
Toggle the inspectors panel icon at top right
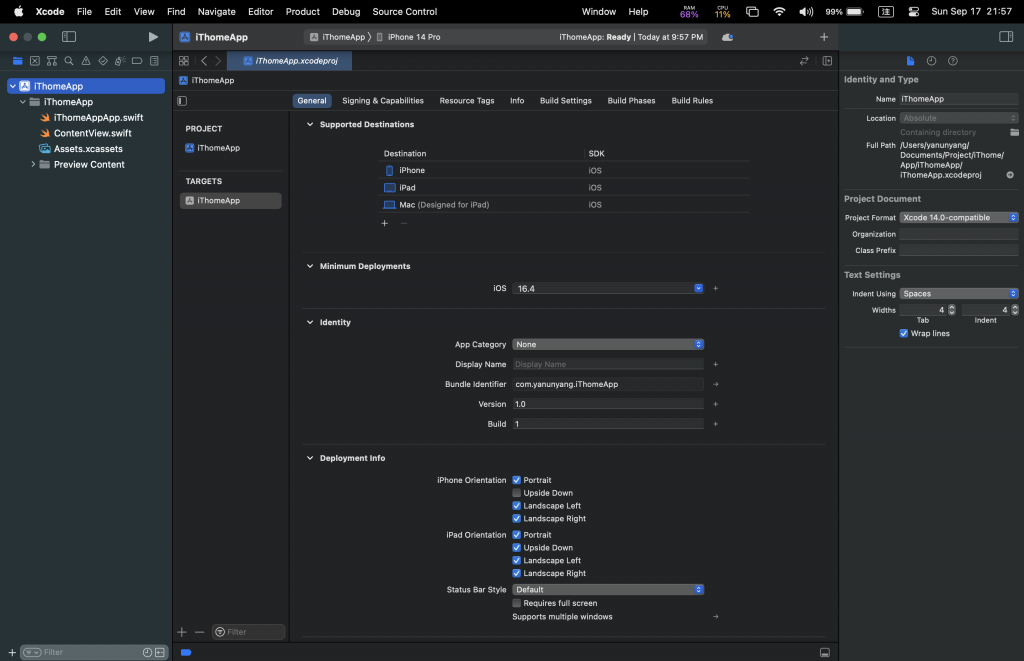tap(1006, 37)
